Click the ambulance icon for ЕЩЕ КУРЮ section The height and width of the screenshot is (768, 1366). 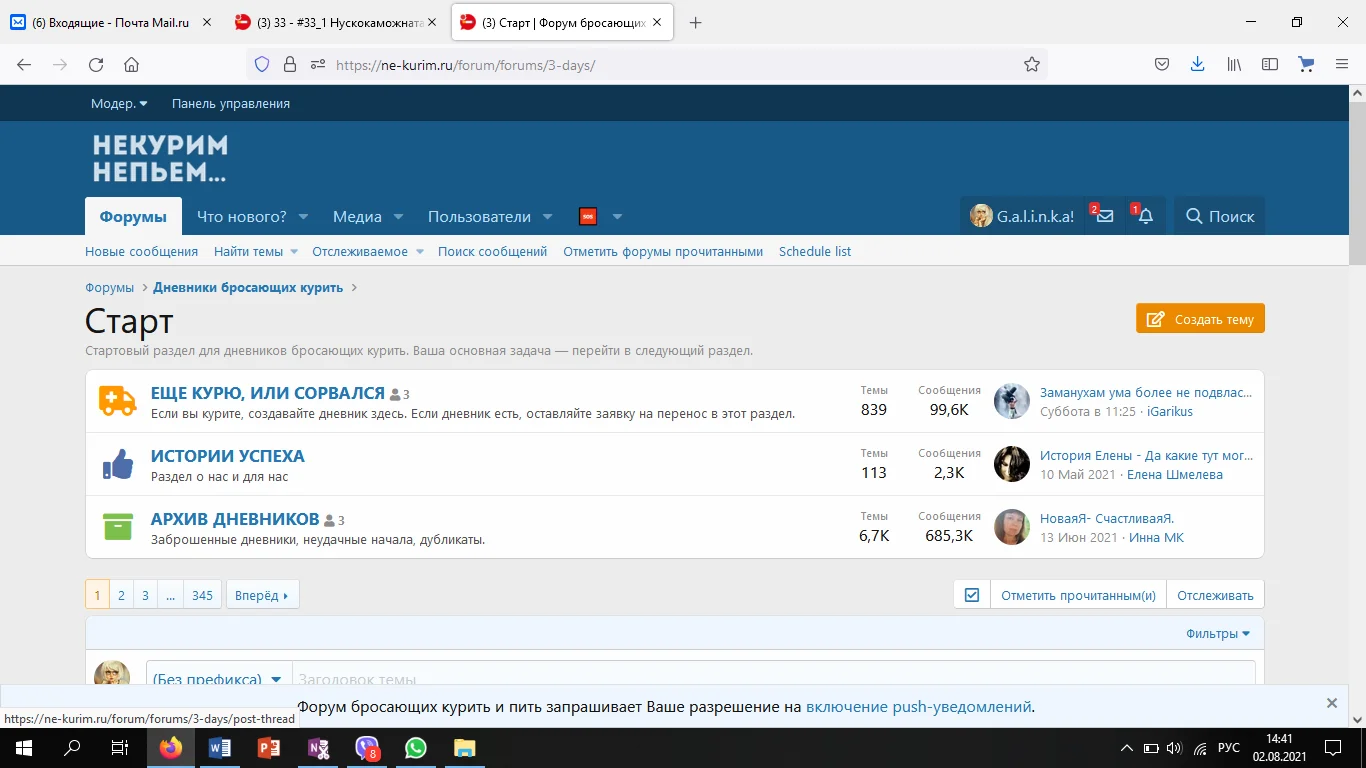[118, 401]
